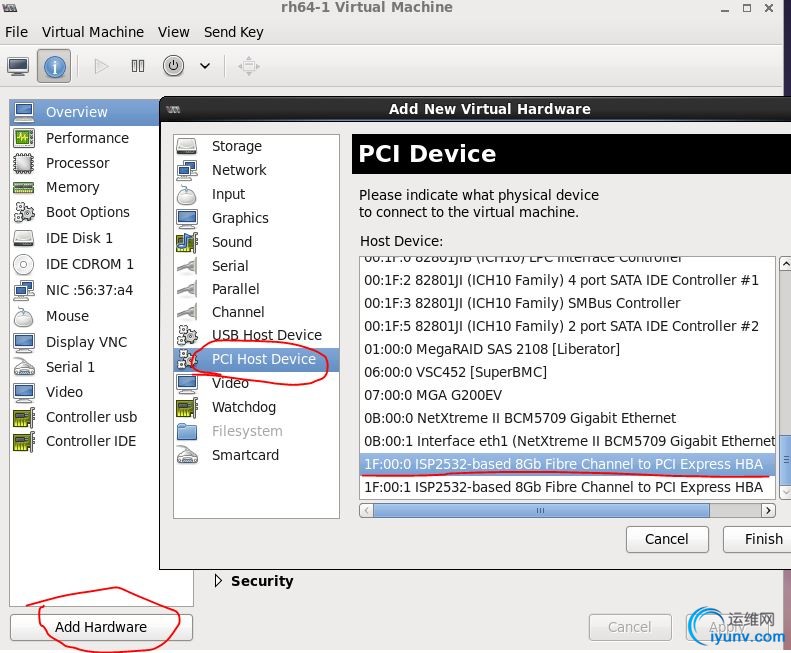Select 00:1F:3 SMBus Controller device
Viewport: 791px width, 653px height.
coord(568,303)
